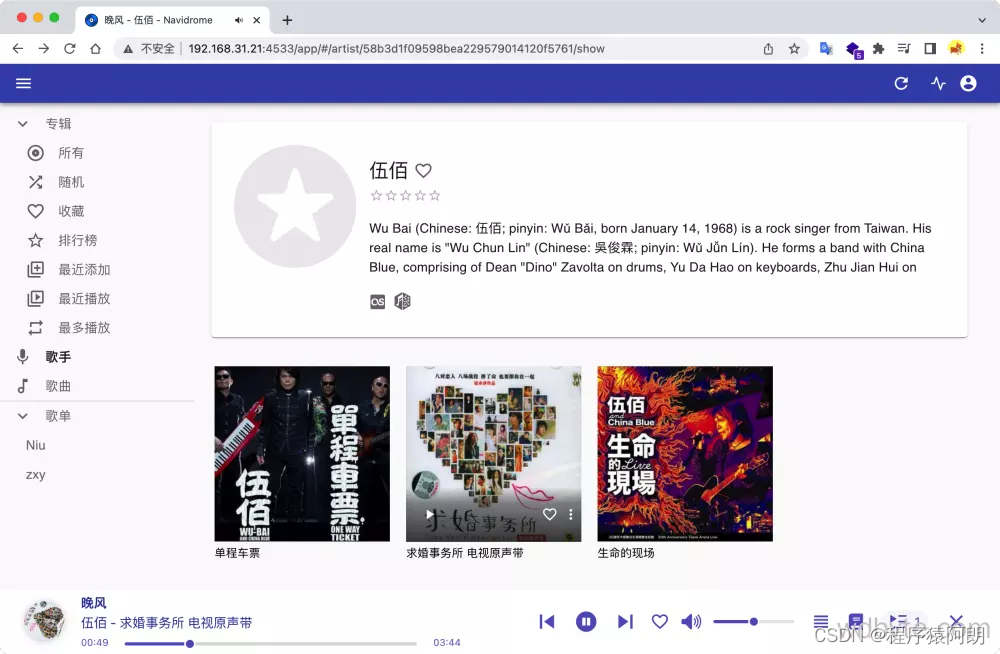Click the browser address bar URL
Viewport: 1000px width, 654px height.
(x=396, y=48)
